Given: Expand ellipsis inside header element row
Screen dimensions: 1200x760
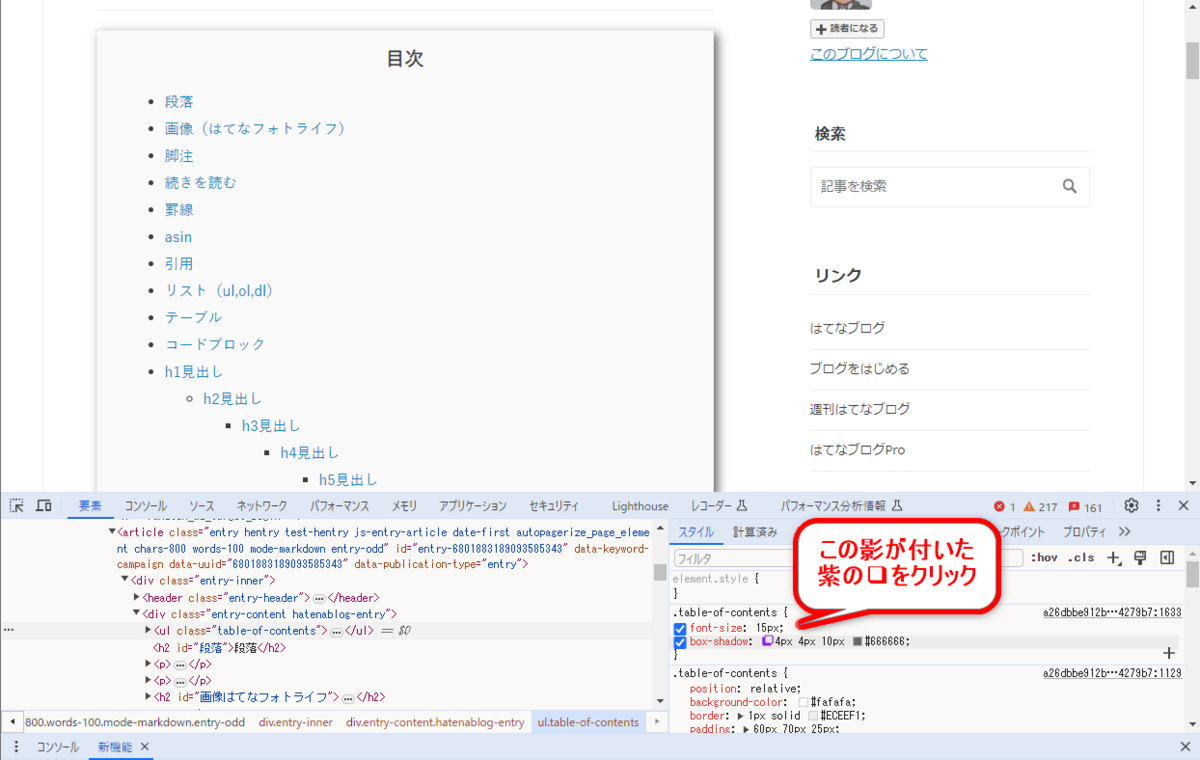Looking at the screenshot, I should pos(319,597).
